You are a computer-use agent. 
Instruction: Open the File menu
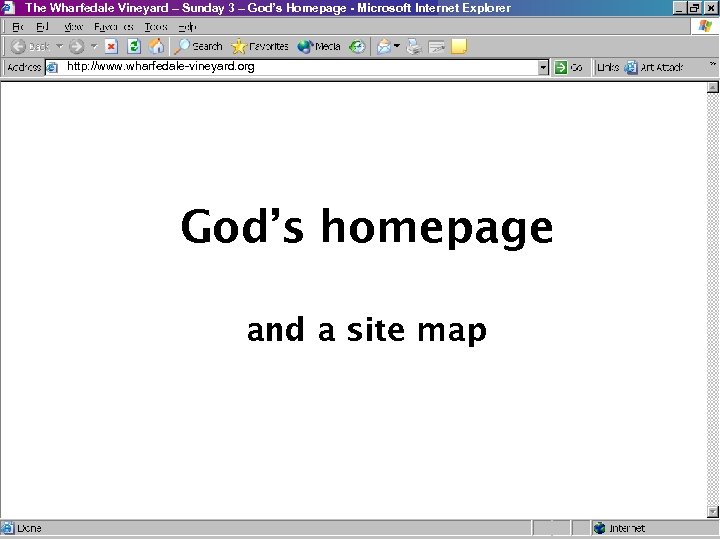coord(17,27)
